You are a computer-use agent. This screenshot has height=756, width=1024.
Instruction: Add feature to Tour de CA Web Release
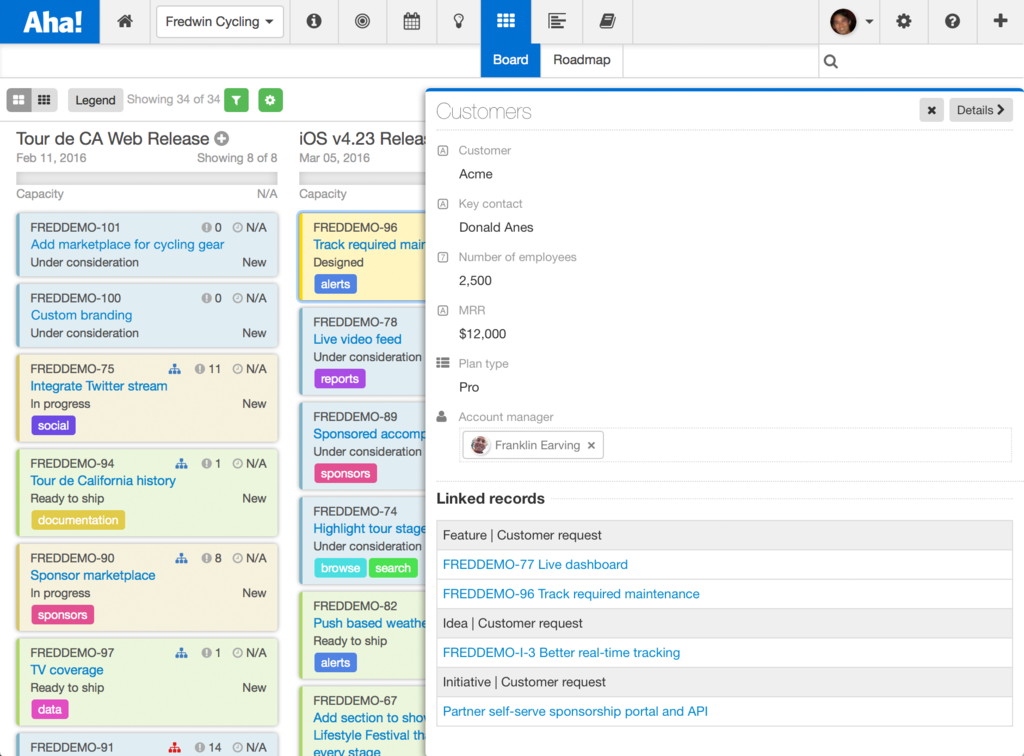pos(222,138)
